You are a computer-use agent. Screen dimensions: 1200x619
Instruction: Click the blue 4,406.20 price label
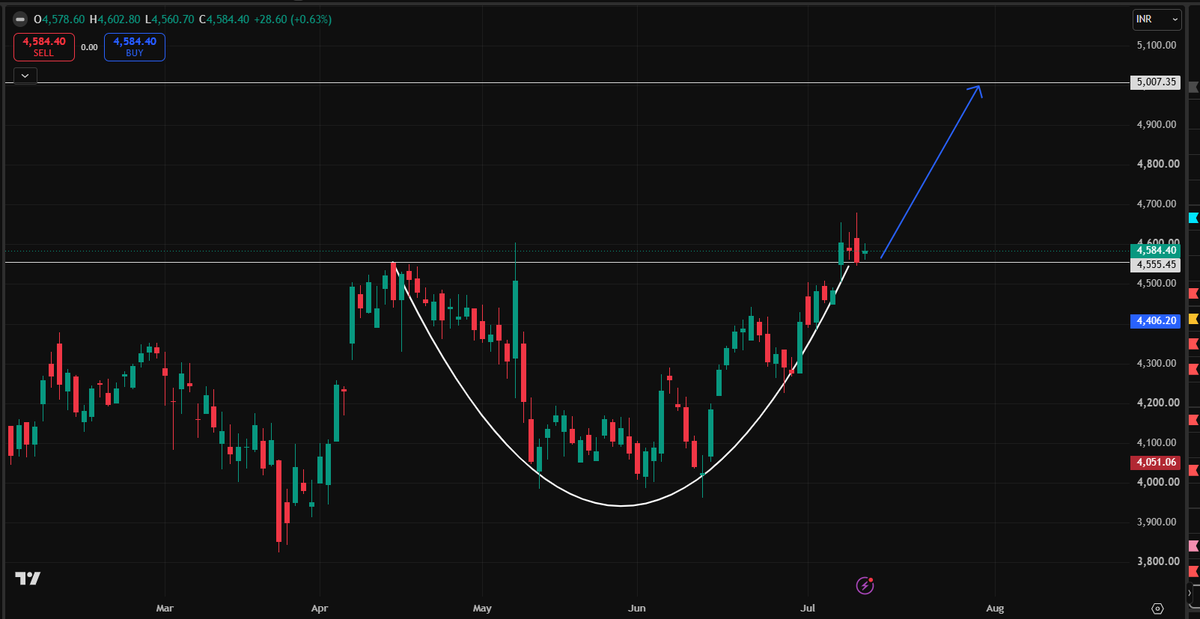pos(1155,321)
